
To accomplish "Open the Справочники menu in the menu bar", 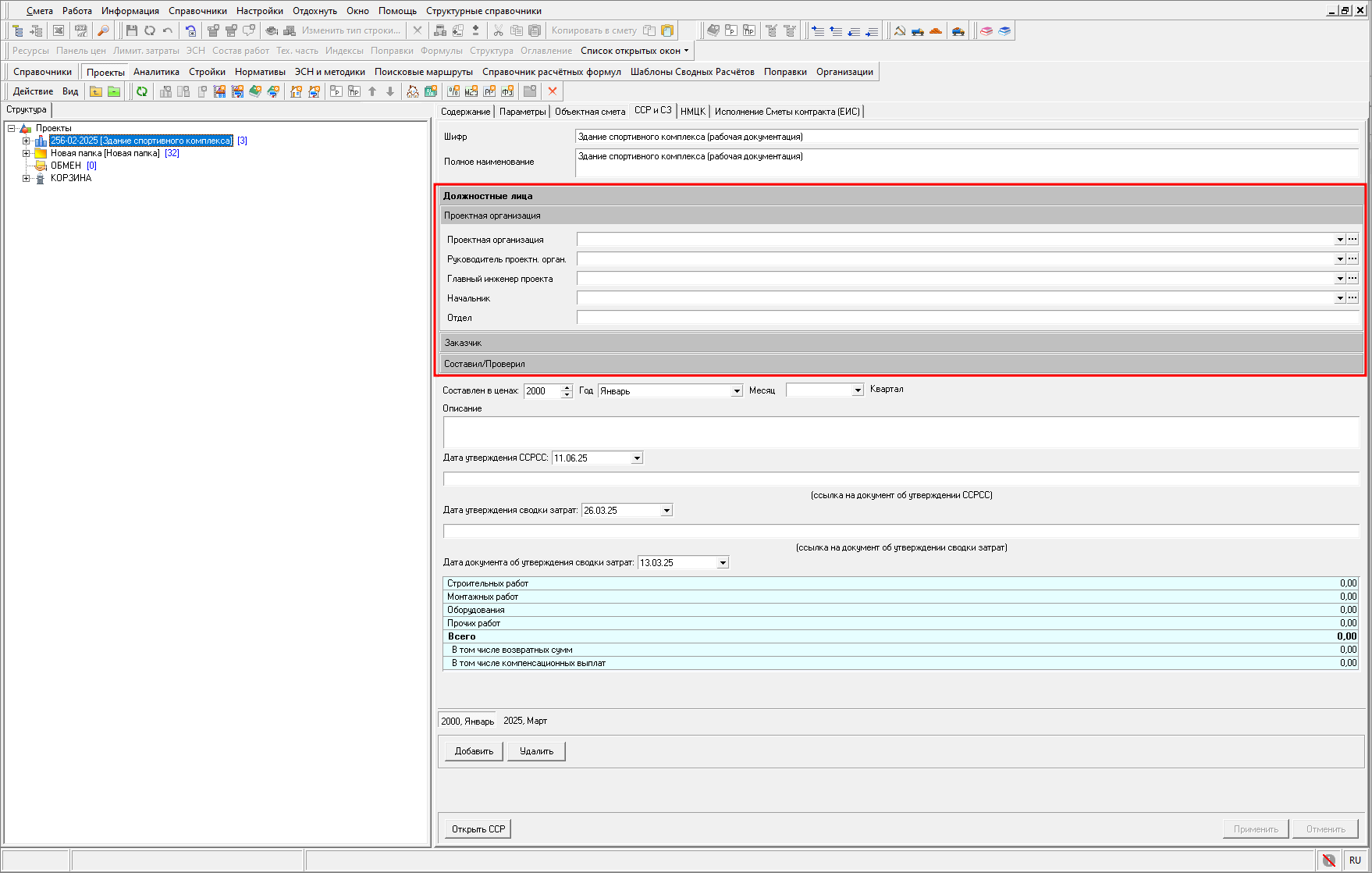I will coord(197,11).
